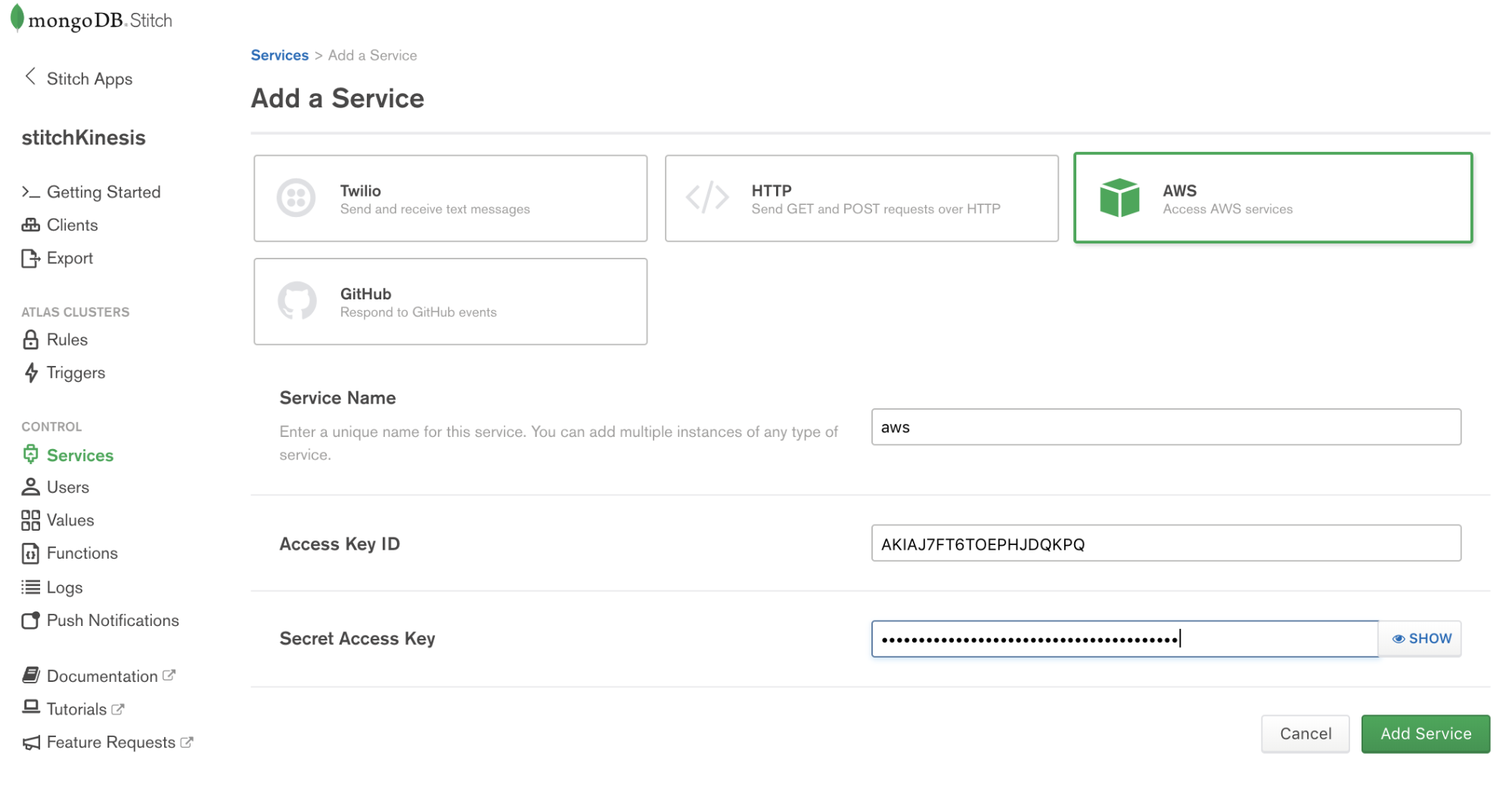The width and height of the screenshot is (1512, 787).
Task: Click the Secret Access Key input field
Action: click(1125, 639)
